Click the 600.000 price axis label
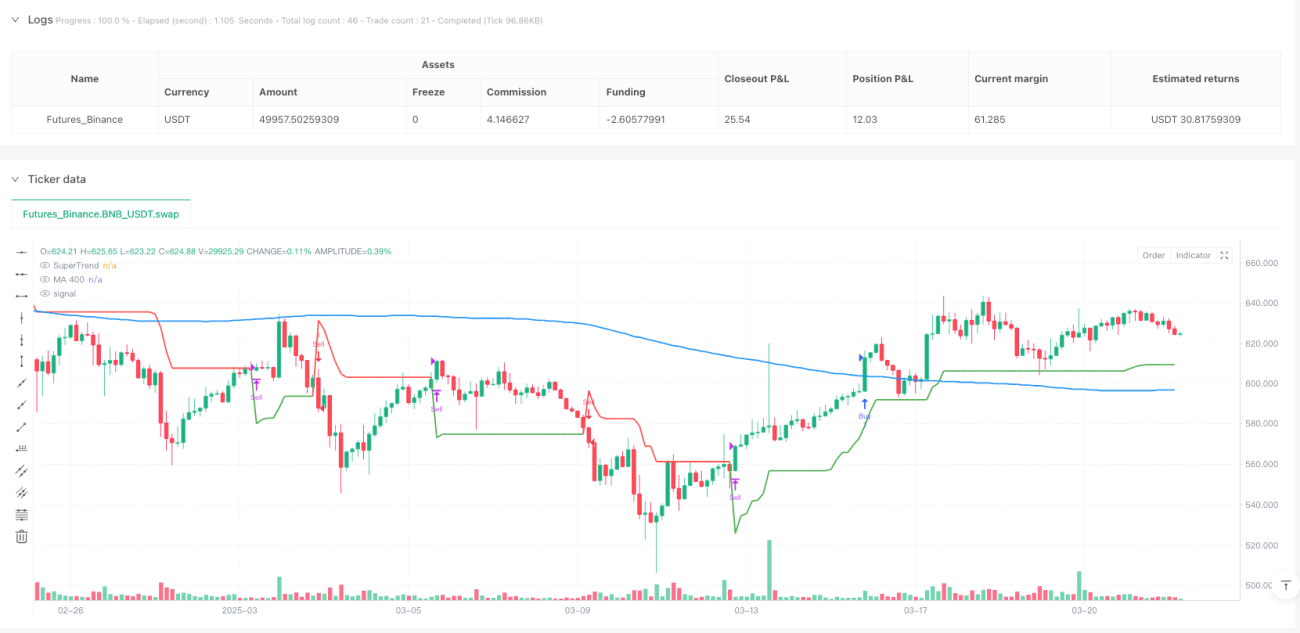Image resolution: width=1300 pixels, height=633 pixels. [1261, 384]
